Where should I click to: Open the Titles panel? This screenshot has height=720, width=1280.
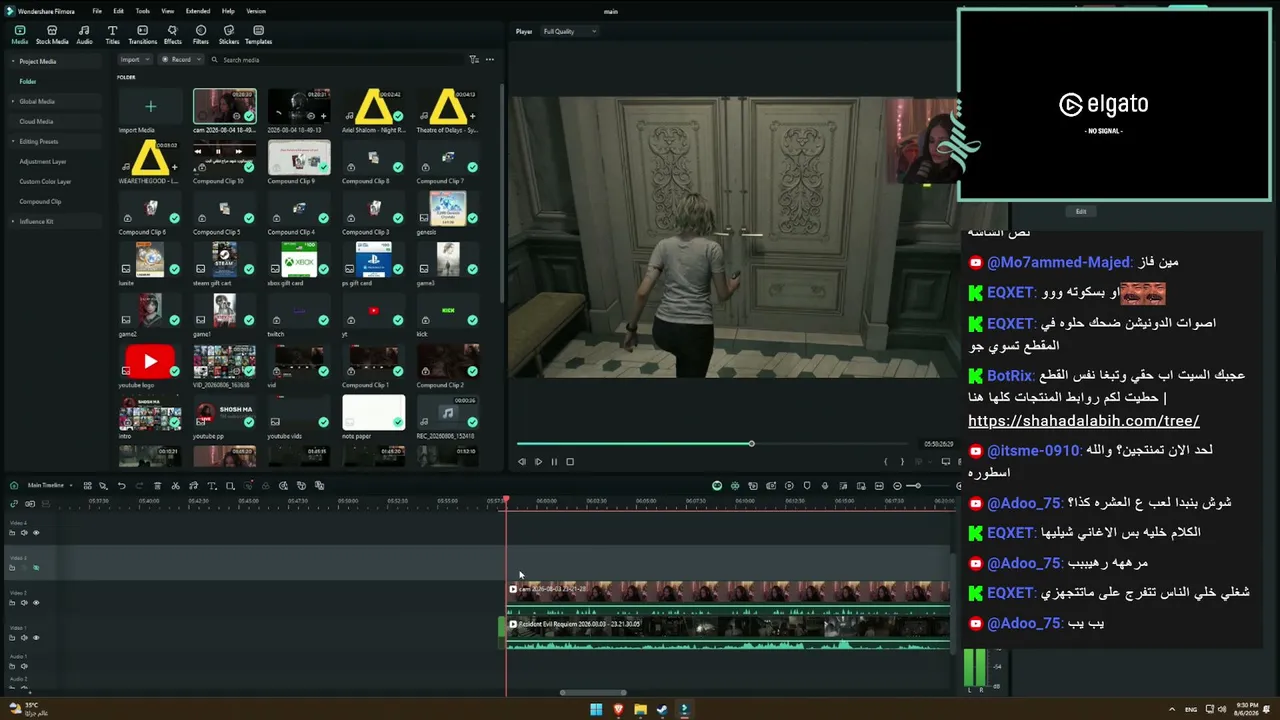pos(112,35)
